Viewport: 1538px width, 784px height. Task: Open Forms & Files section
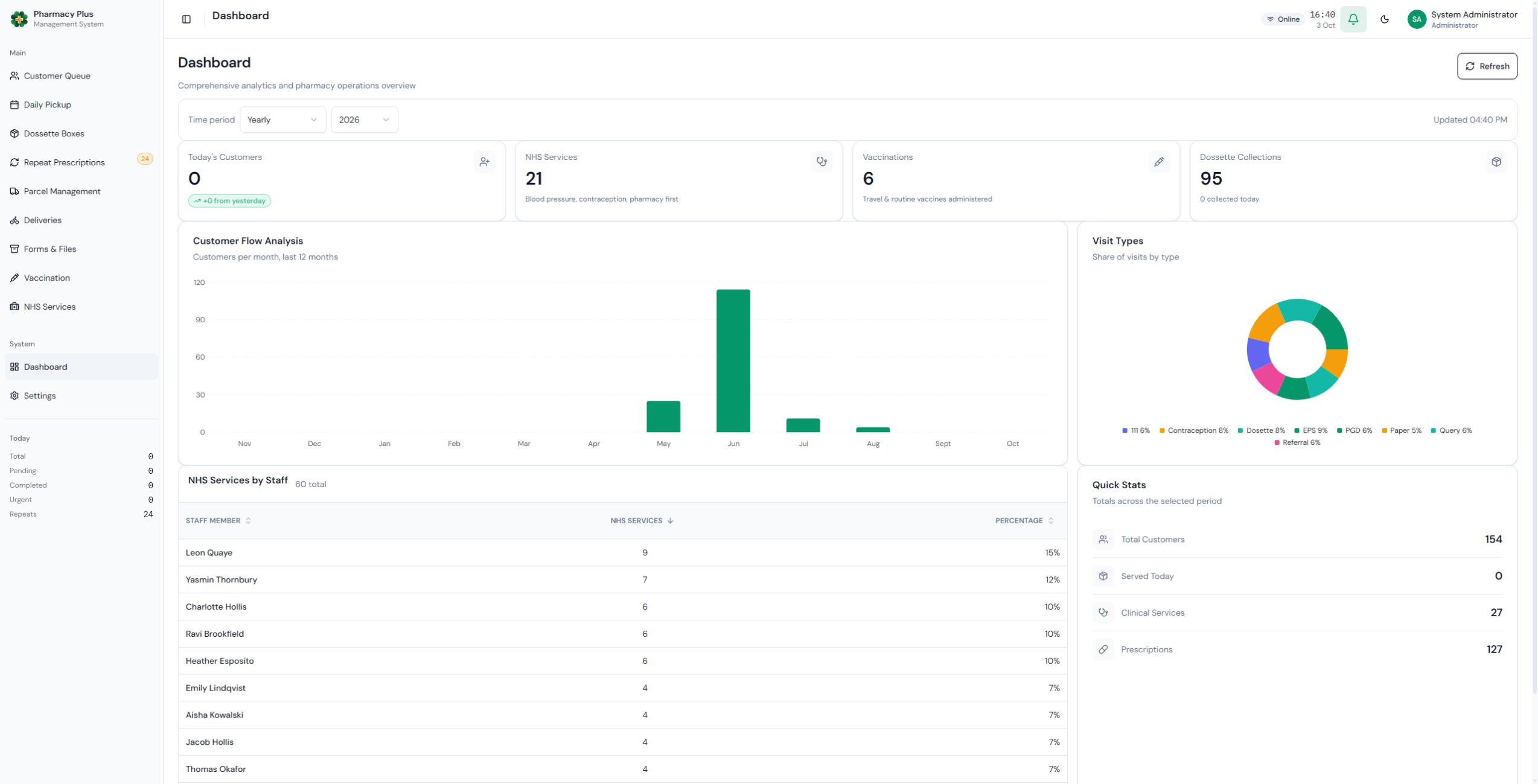click(x=81, y=249)
